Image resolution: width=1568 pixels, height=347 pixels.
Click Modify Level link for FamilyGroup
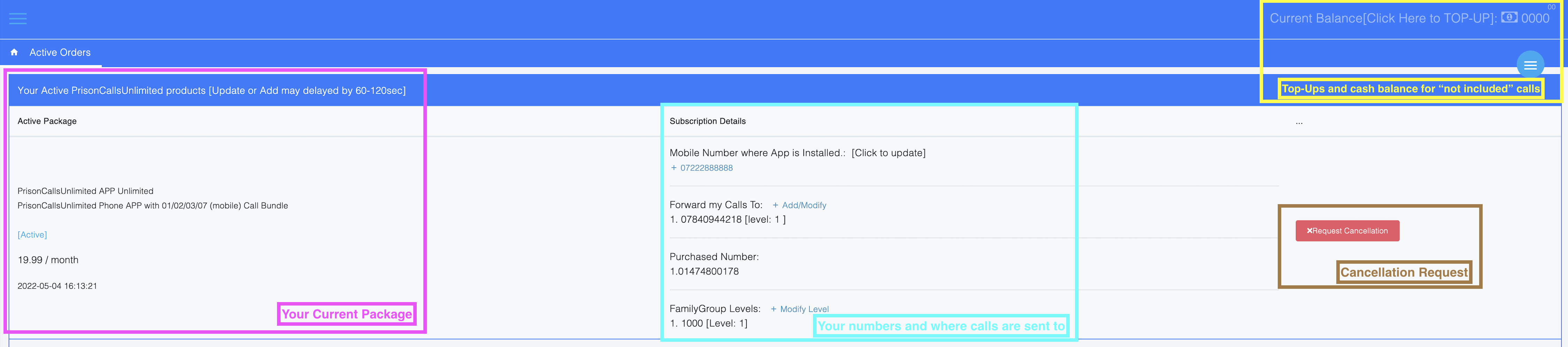click(x=799, y=309)
